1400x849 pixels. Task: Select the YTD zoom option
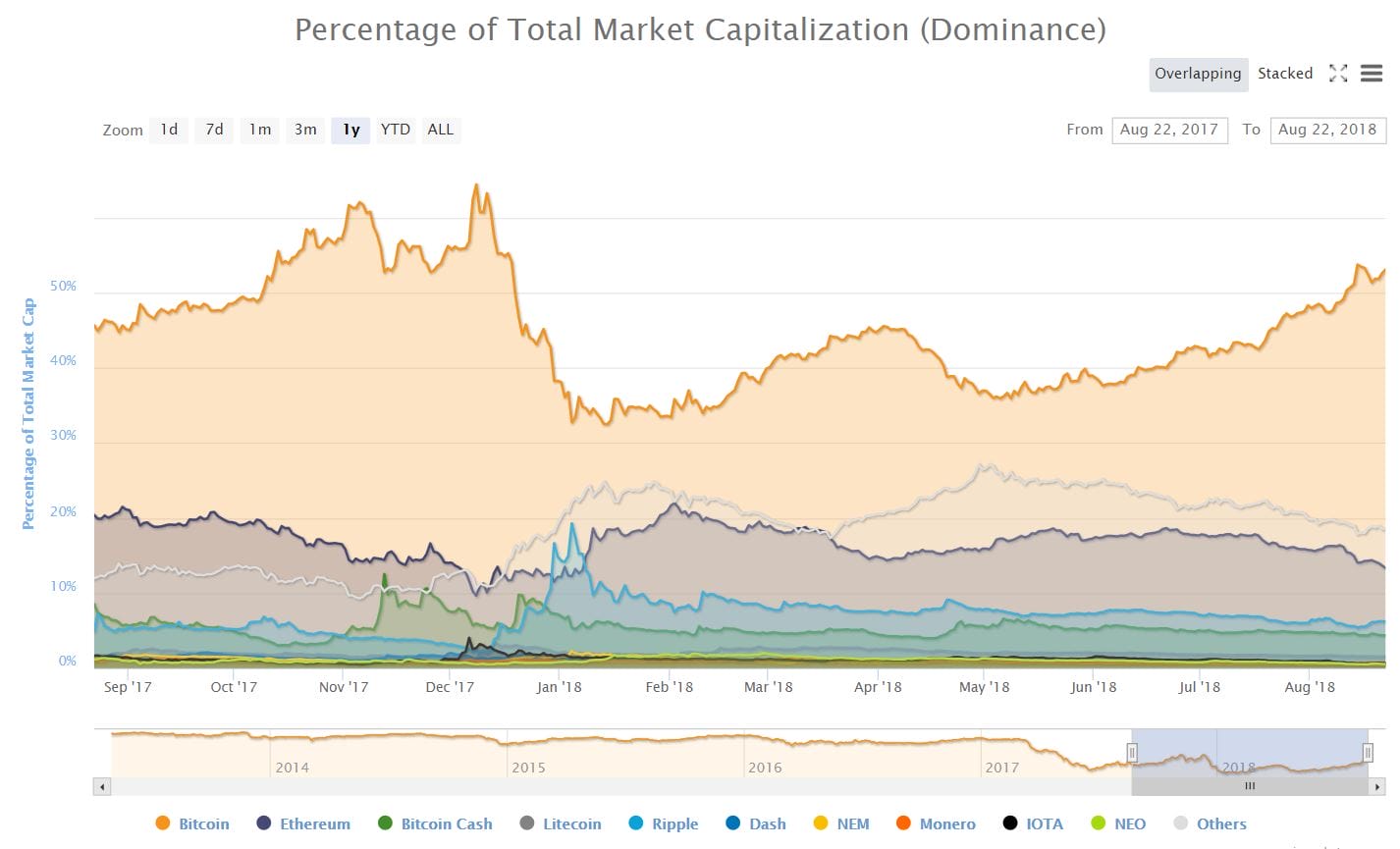(x=396, y=130)
